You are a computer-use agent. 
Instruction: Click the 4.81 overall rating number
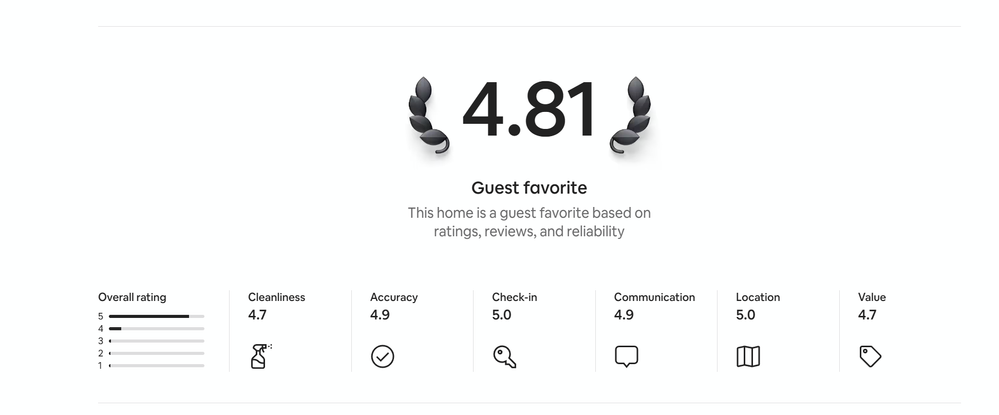(529, 109)
